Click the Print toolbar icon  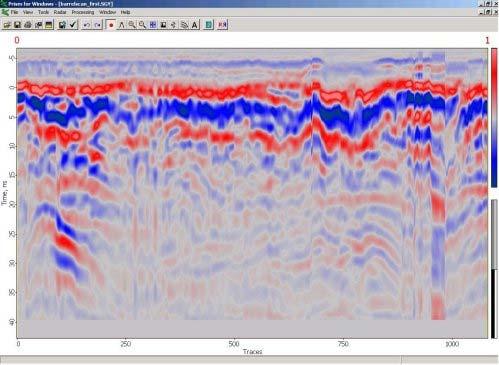pos(28,25)
